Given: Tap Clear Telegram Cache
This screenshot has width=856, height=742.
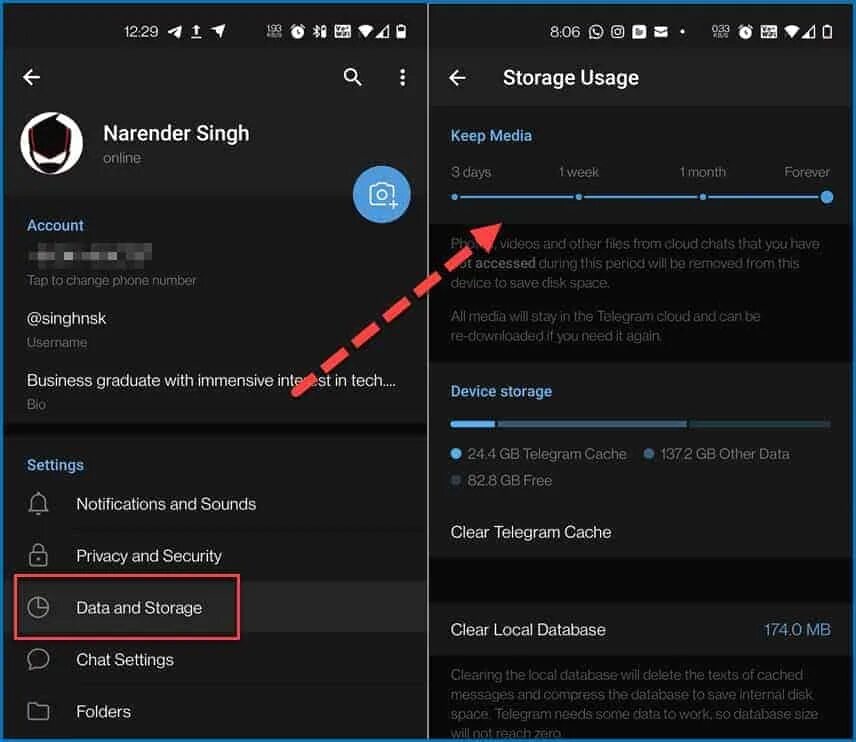Looking at the screenshot, I should [x=641, y=532].
